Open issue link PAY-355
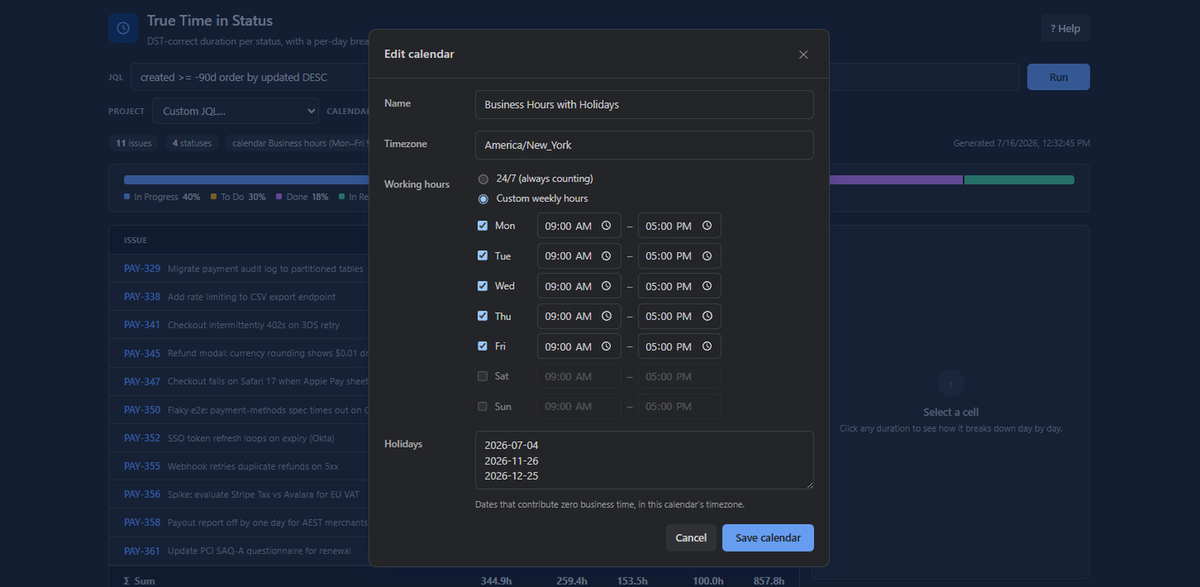 click(142, 466)
